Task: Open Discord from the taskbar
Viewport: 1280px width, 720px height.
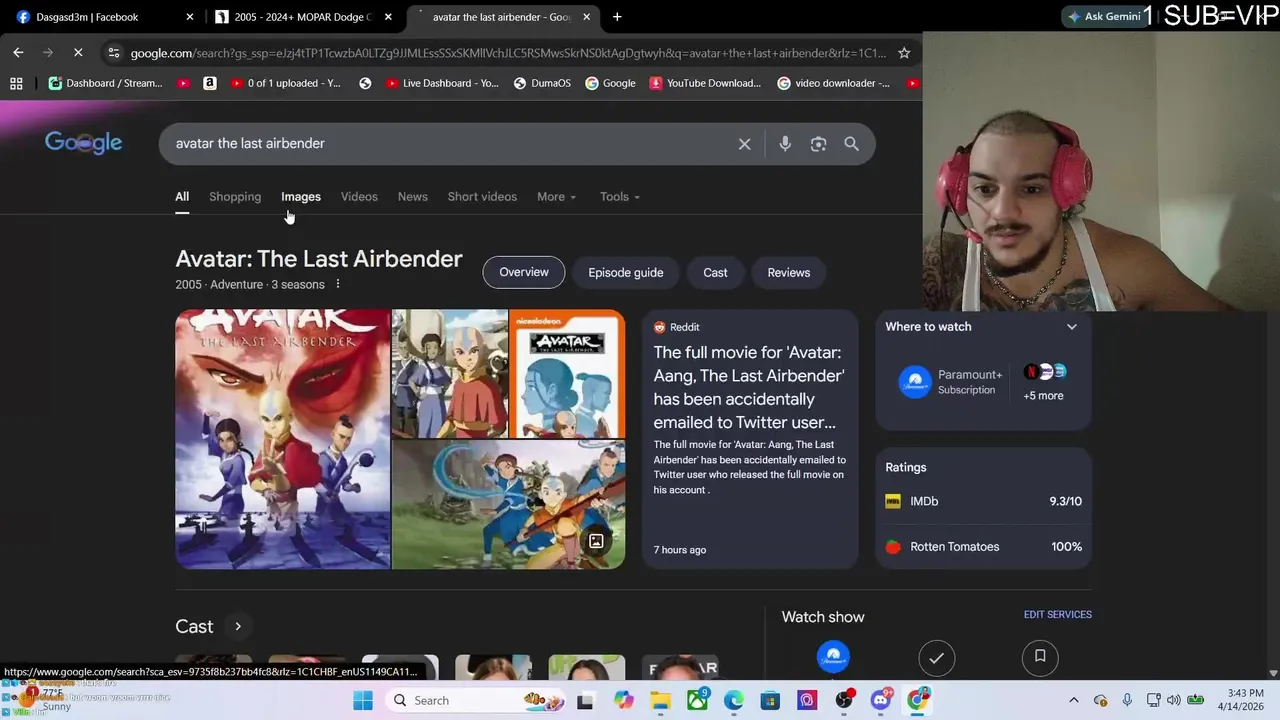Action: click(881, 700)
